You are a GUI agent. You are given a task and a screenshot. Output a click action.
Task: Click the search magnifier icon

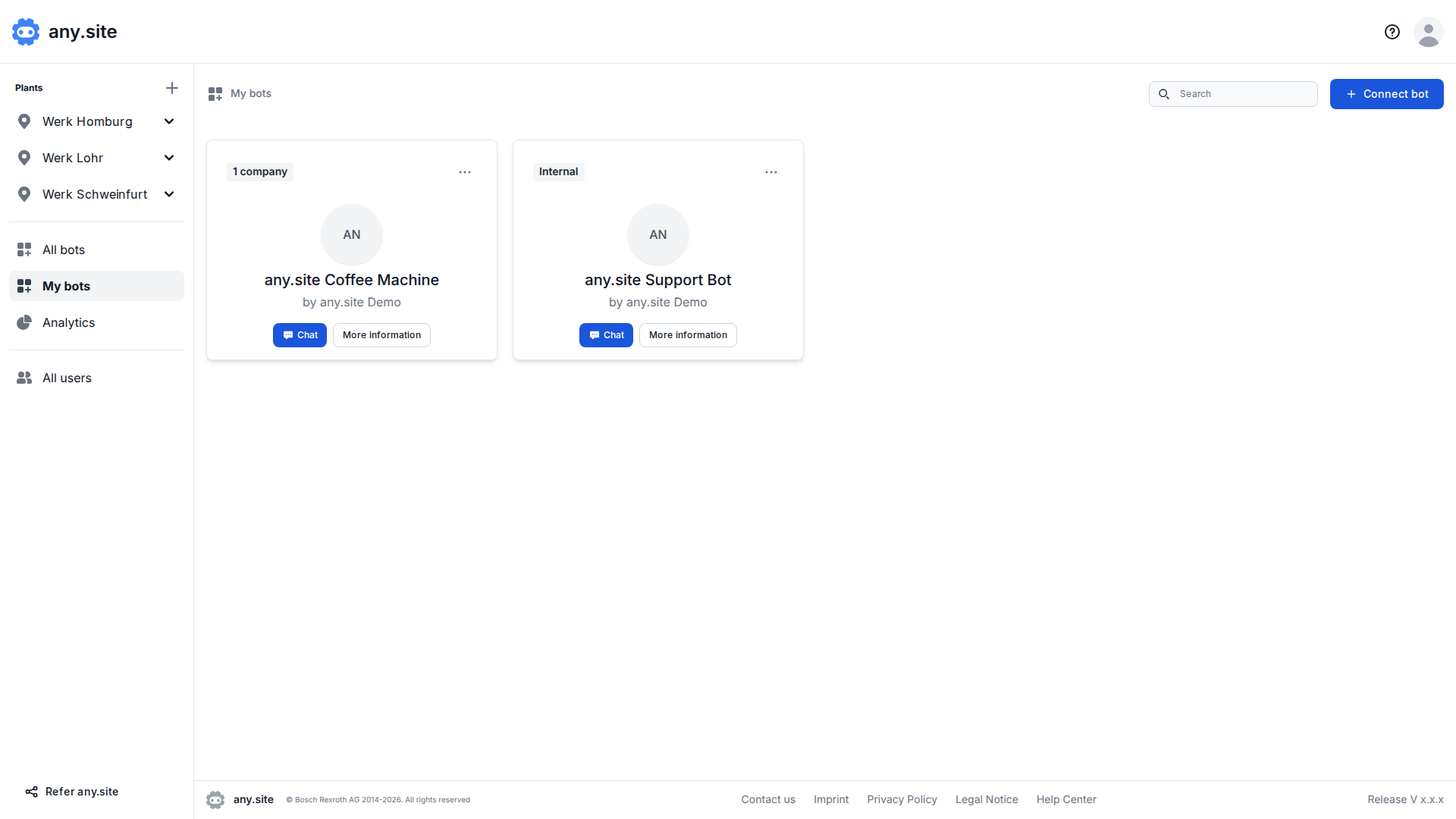[x=1164, y=94]
